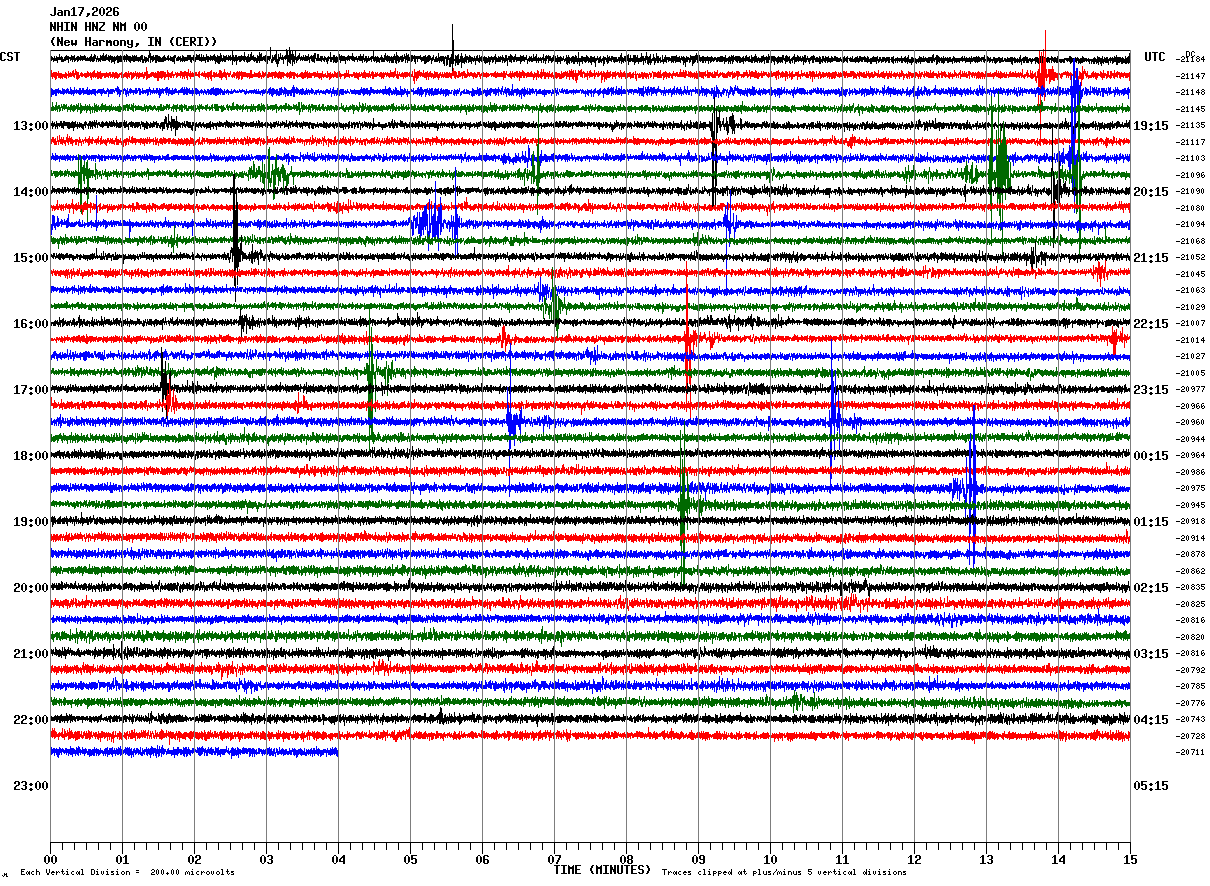Click minute tick label "11" on time axis

tap(843, 859)
